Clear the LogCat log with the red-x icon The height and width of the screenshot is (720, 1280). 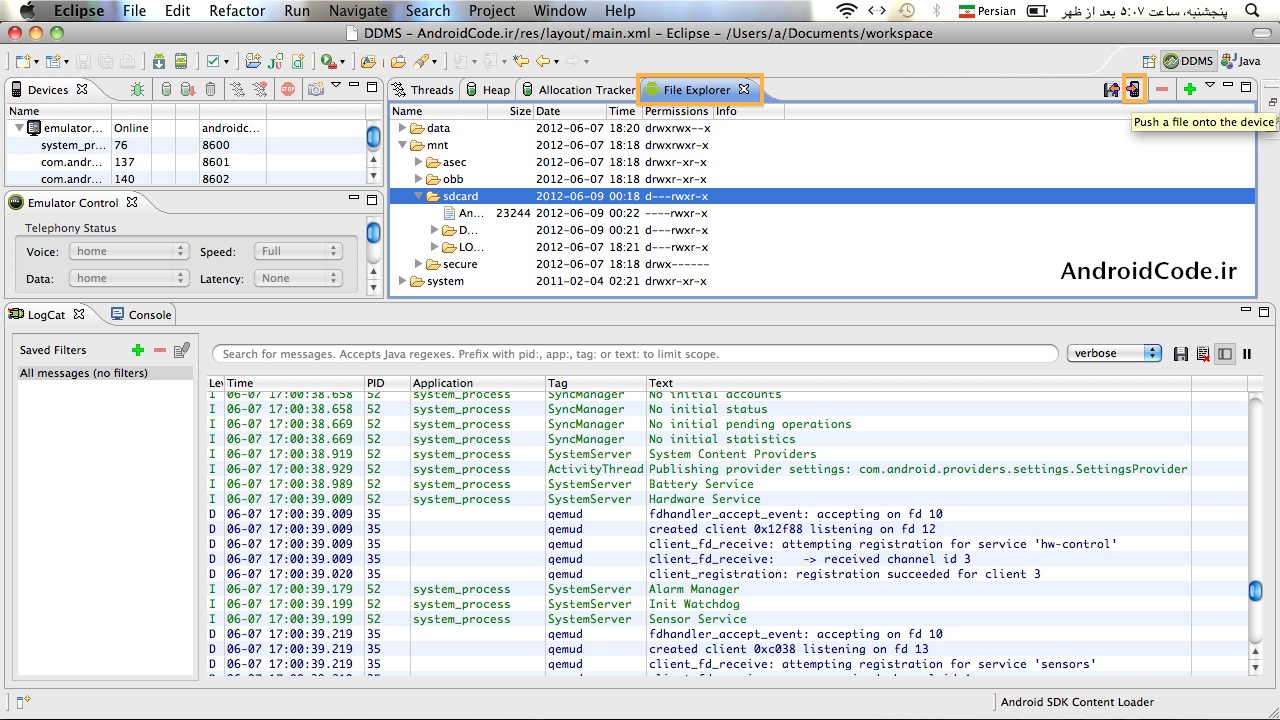pos(1202,353)
